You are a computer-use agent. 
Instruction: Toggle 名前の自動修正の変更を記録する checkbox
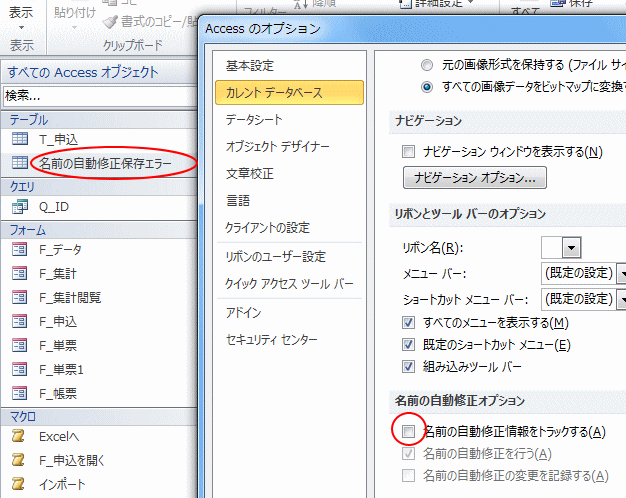(x=408, y=476)
